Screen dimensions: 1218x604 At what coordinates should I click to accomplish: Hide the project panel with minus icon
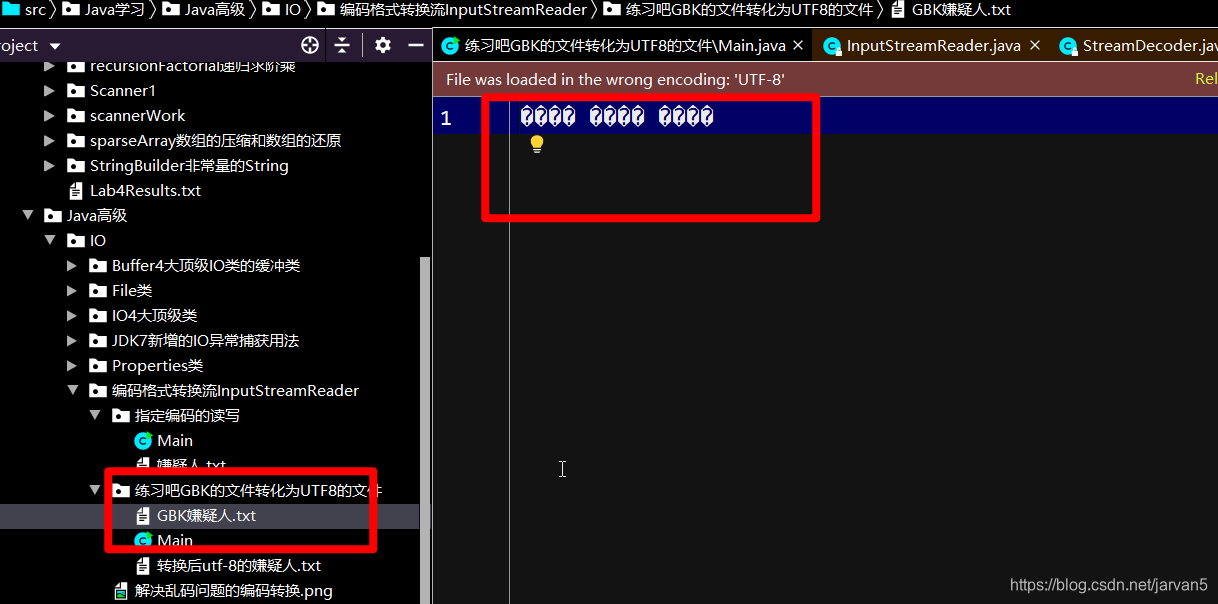pyautogui.click(x=416, y=45)
